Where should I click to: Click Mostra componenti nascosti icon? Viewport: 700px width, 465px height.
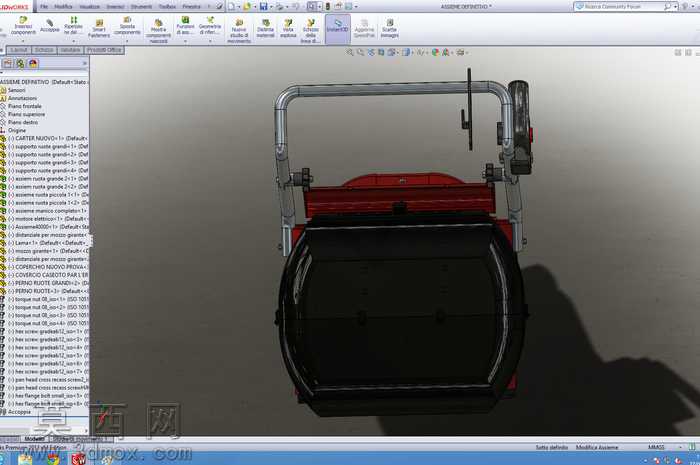pyautogui.click(x=158, y=31)
